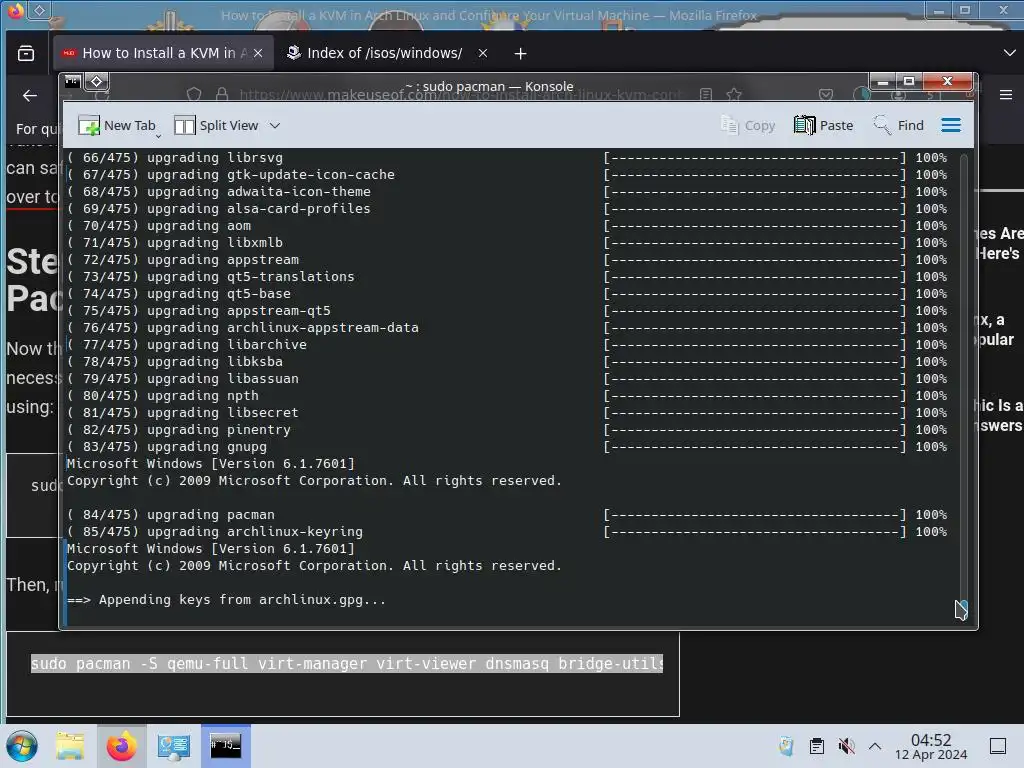Close the How to Install a KVM tab
1024x768 pixels.
pos(258,54)
